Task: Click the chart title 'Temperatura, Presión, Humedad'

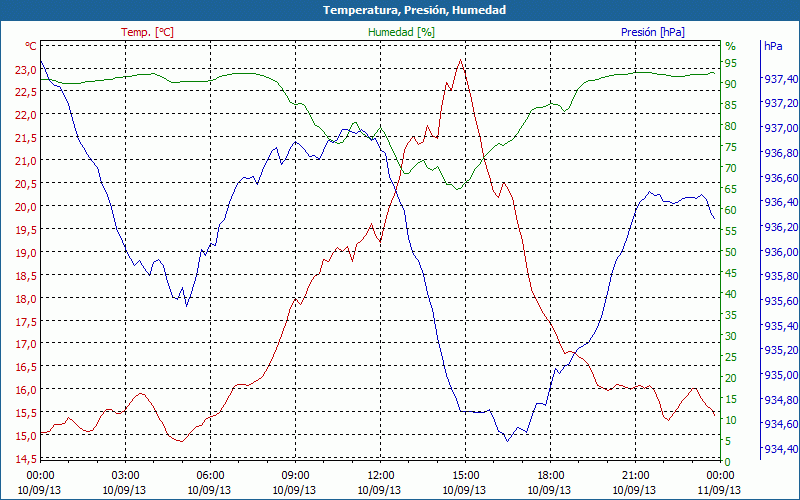Action: click(x=414, y=10)
